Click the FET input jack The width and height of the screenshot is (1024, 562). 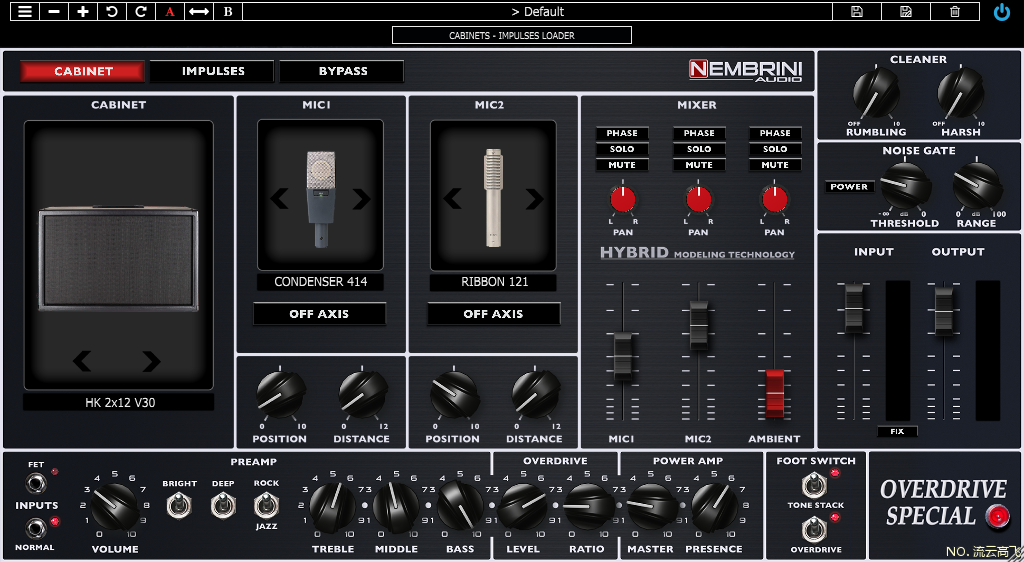35,484
